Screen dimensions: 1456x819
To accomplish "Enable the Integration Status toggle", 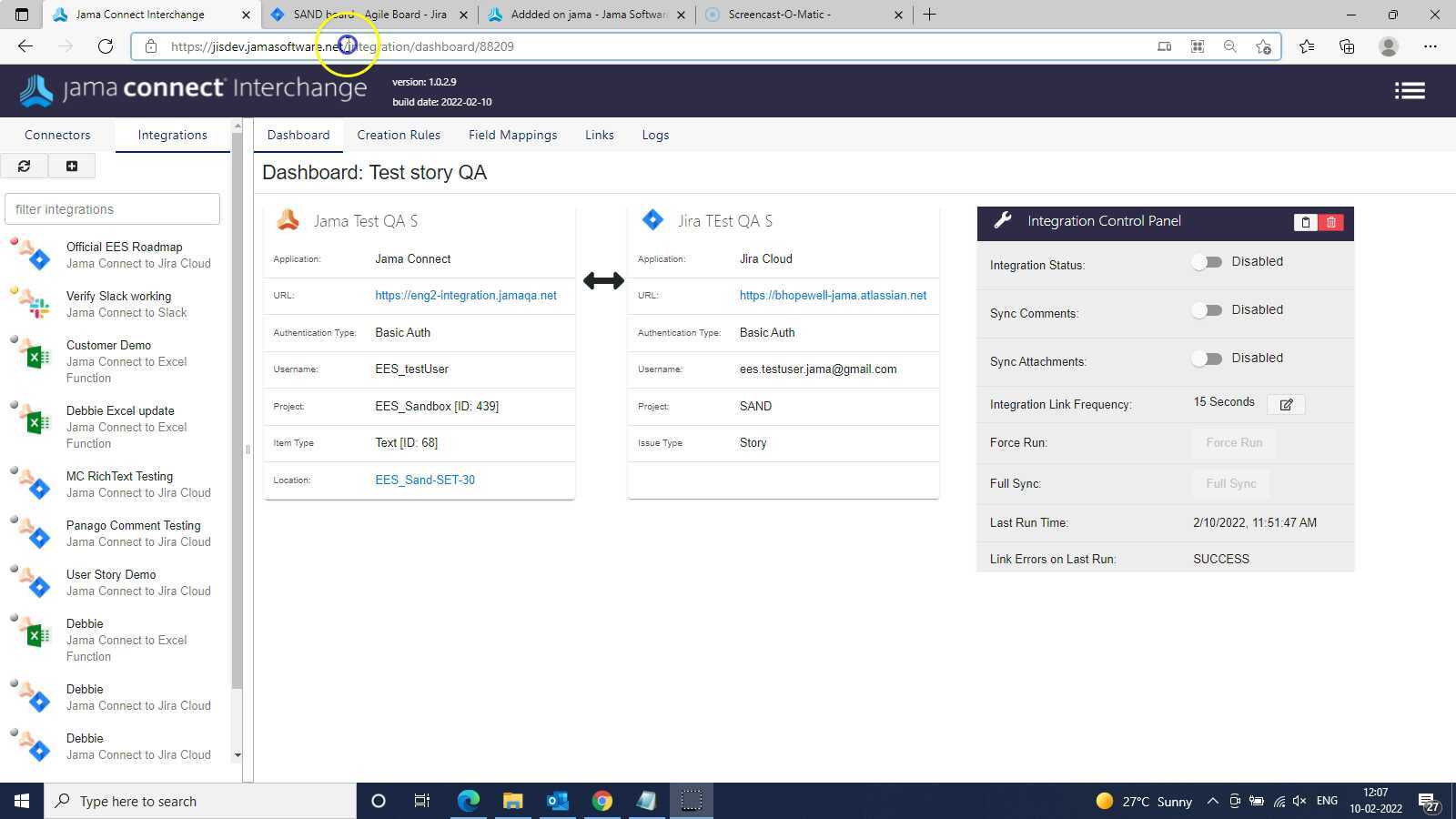I will click(x=1207, y=262).
